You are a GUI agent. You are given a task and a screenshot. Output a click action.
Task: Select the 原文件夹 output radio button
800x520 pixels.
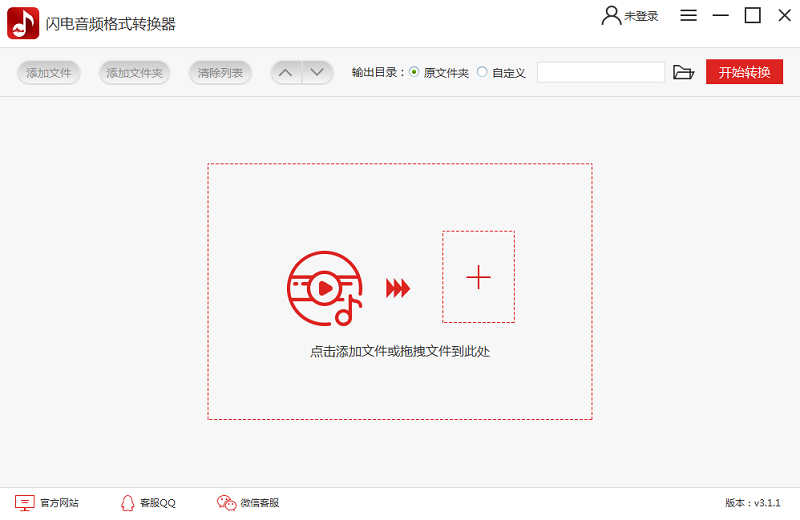pyautogui.click(x=414, y=72)
